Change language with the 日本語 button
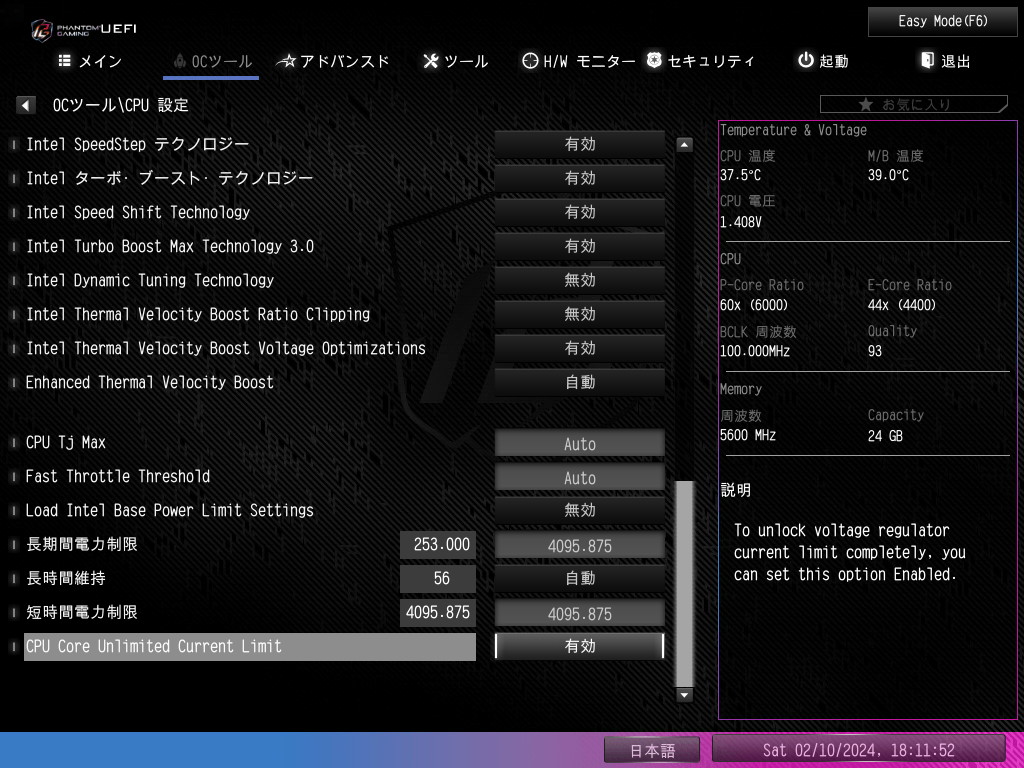 pos(652,750)
